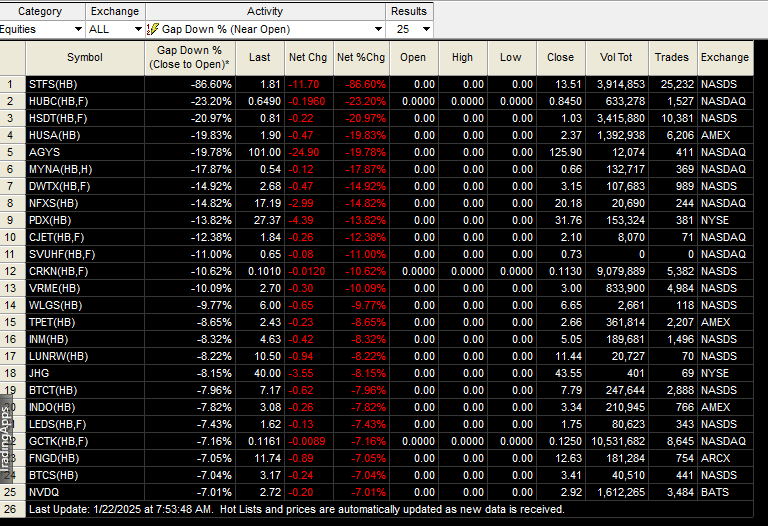The height and width of the screenshot is (526, 768).
Task: Click row number 5 header
Action: (13, 152)
